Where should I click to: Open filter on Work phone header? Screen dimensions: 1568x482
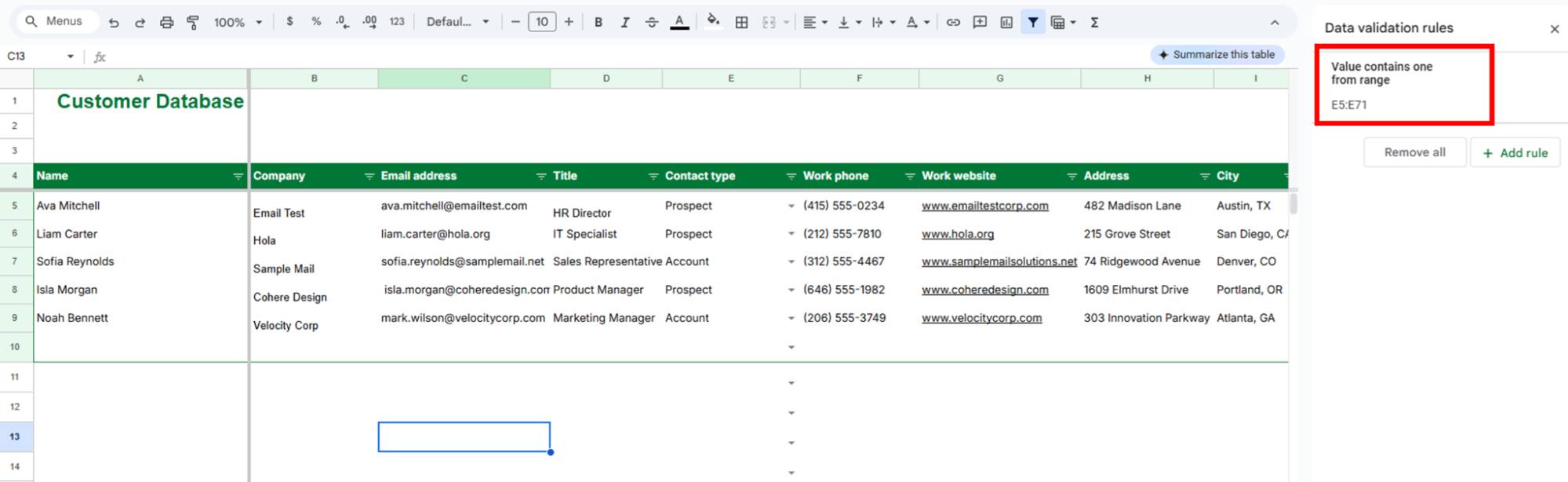click(x=910, y=177)
